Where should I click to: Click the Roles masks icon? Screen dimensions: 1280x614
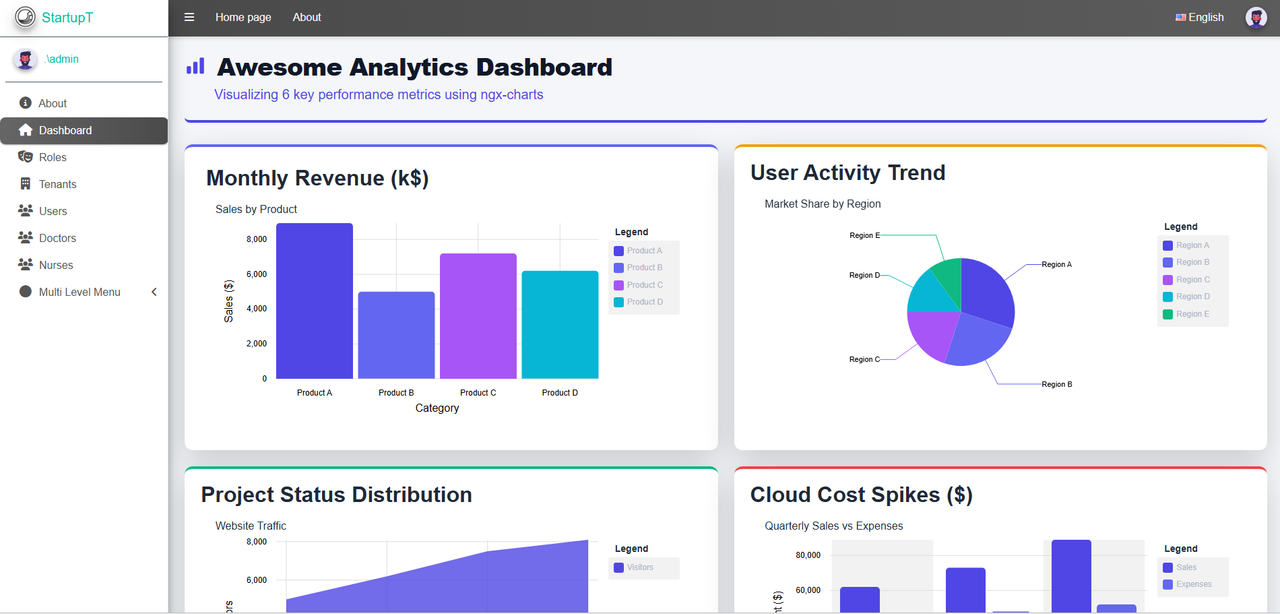click(25, 157)
